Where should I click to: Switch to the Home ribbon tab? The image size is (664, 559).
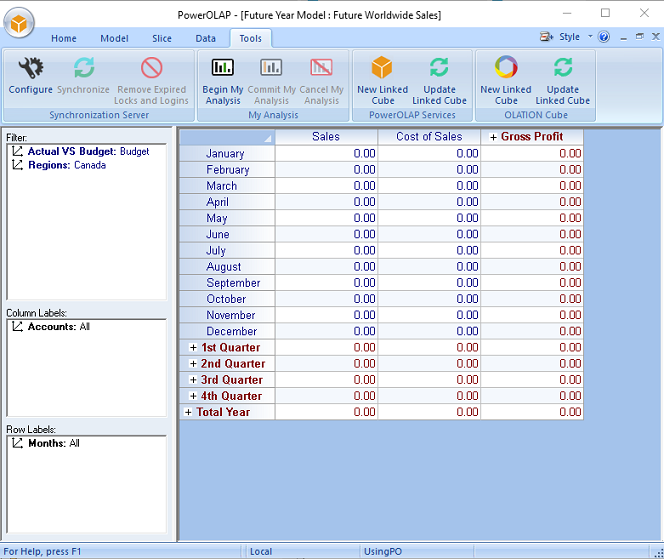64,39
